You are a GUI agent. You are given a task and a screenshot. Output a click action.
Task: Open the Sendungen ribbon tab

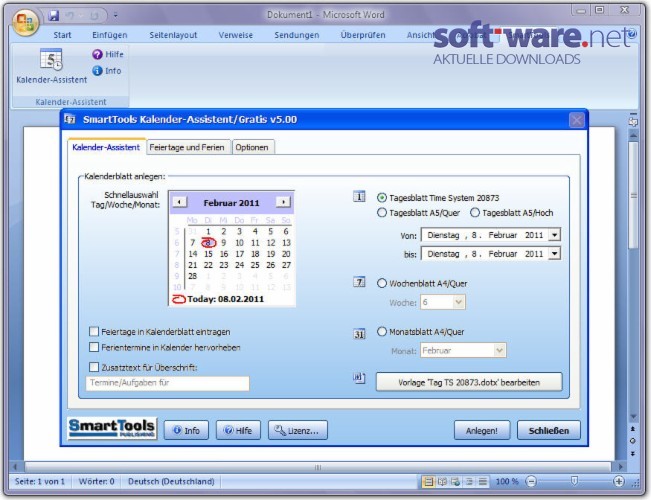point(296,35)
